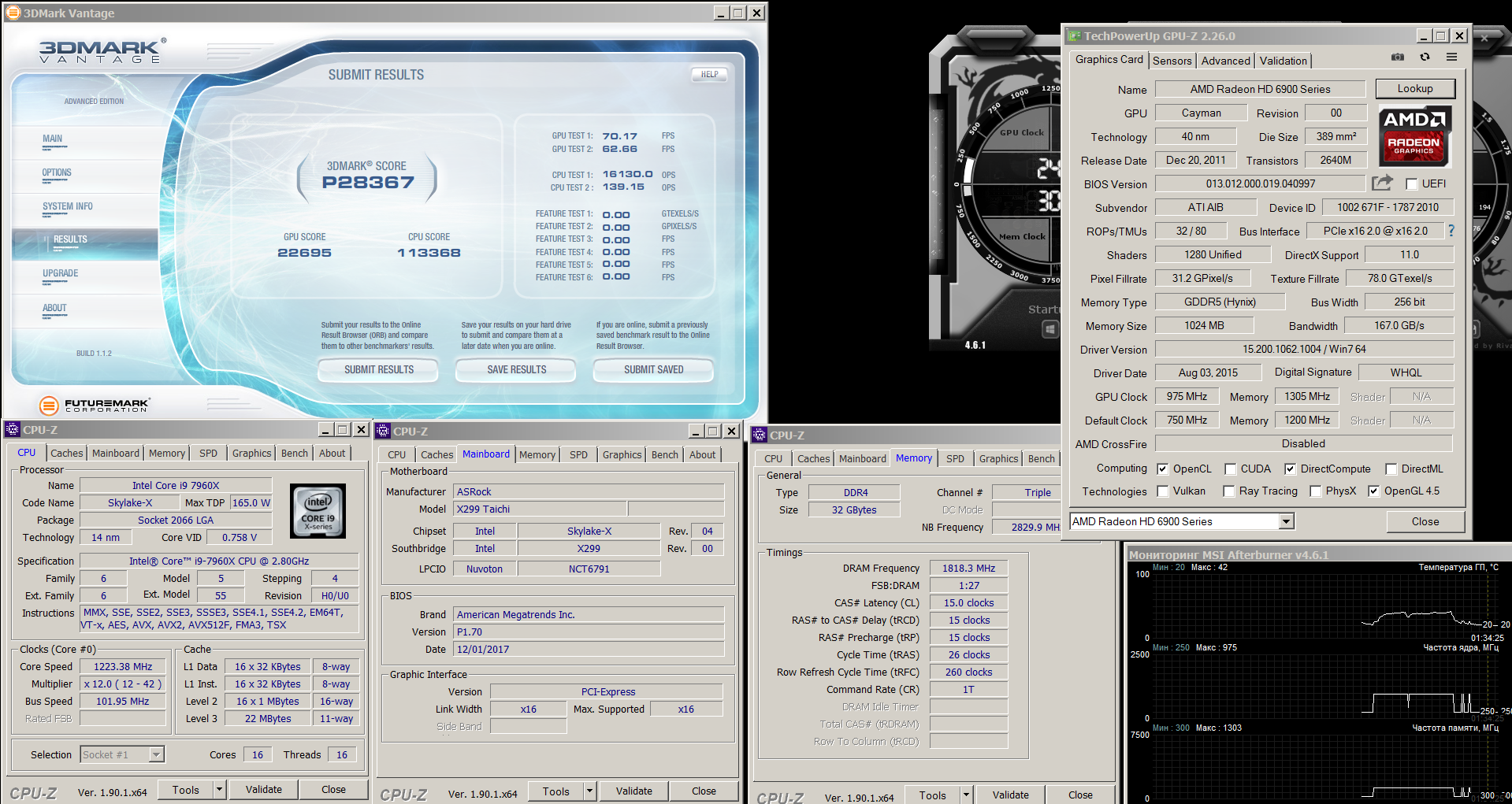Open Graphics tab in Memory CPU-Z window
This screenshot has height=804, width=1512.
(998, 458)
